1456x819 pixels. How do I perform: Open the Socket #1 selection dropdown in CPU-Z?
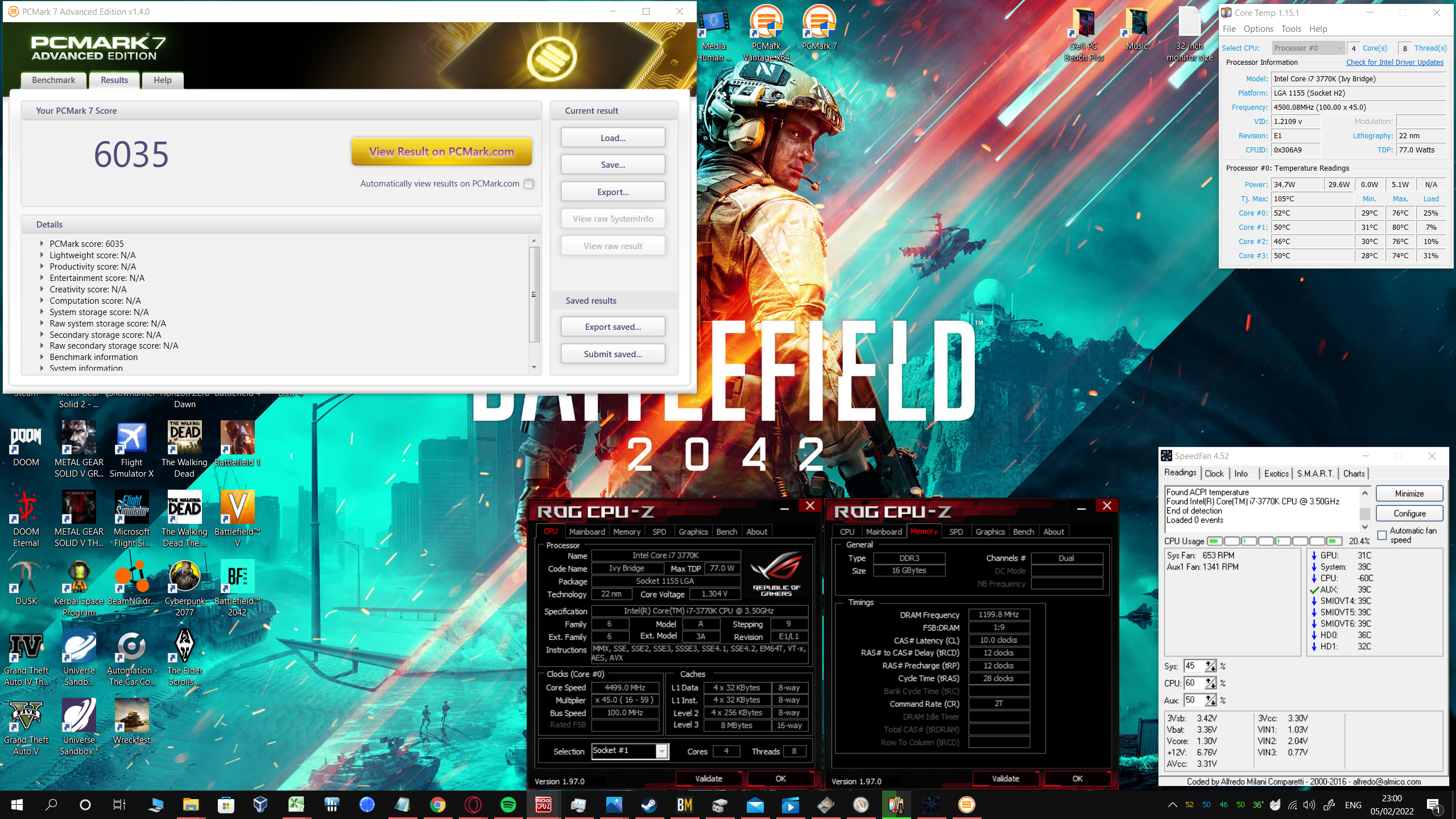(x=630, y=751)
